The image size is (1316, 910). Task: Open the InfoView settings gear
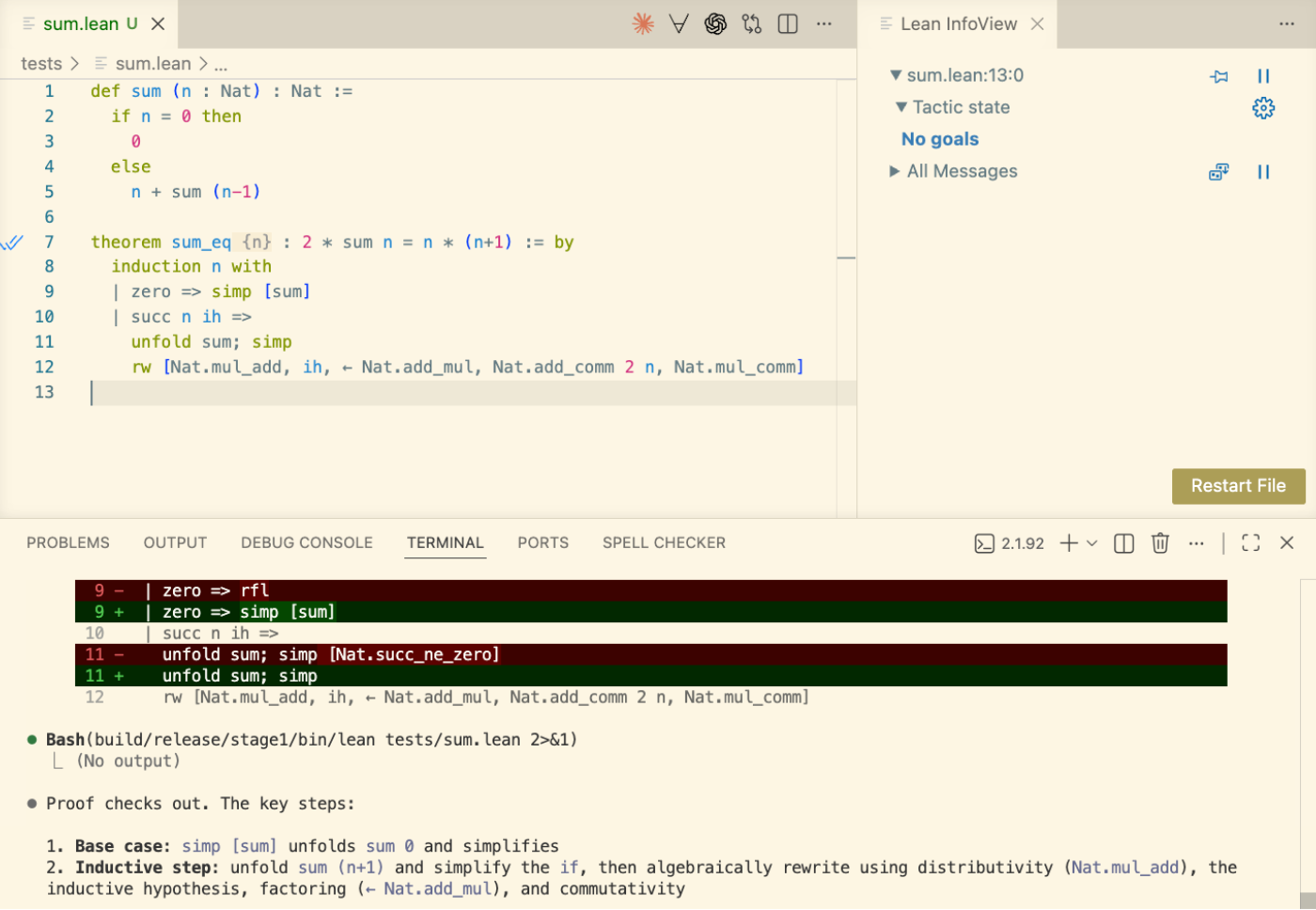[1263, 108]
